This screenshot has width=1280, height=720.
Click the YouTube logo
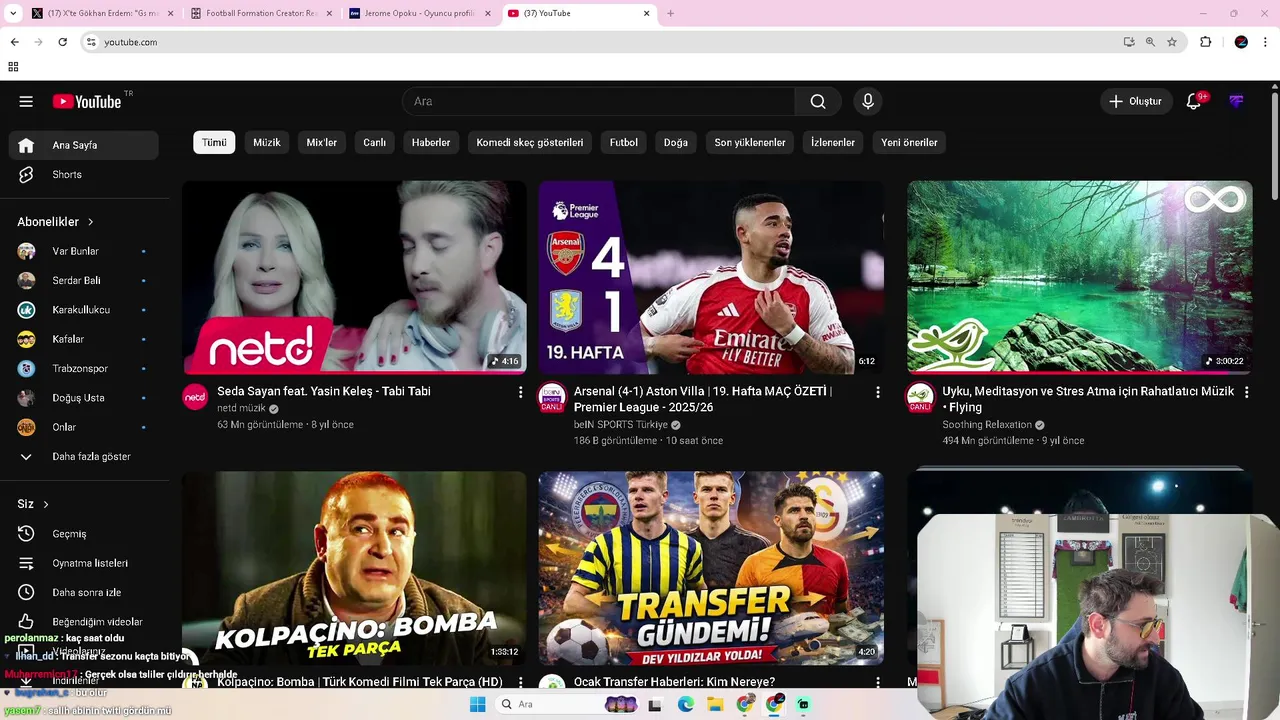click(x=87, y=101)
